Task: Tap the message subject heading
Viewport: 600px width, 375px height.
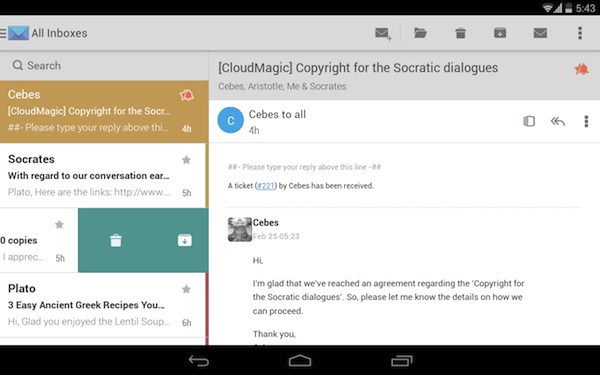Action: pyautogui.click(x=358, y=68)
